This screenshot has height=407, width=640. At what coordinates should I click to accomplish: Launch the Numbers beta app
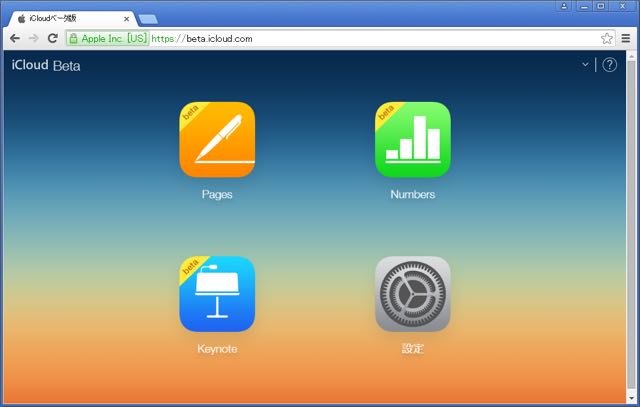[413, 140]
